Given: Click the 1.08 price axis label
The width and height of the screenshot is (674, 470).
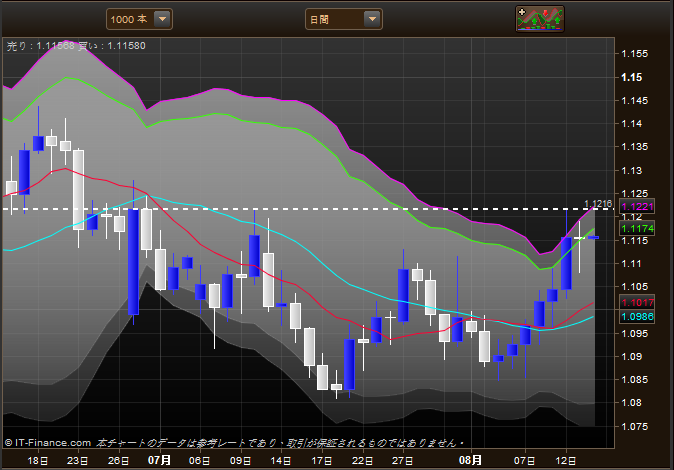Looking at the screenshot, I should pos(631,403).
